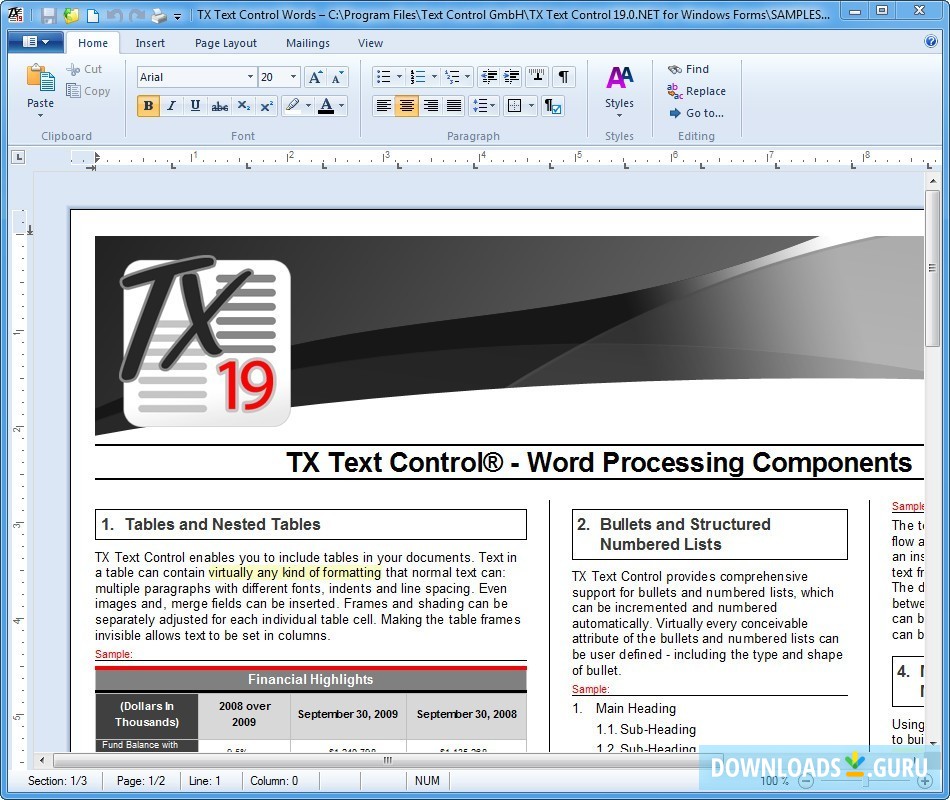
Task: Click the Go to... command
Action: [697, 113]
